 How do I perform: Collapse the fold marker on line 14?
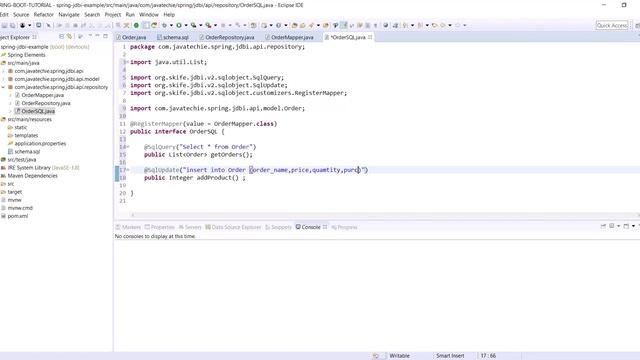[127, 147]
